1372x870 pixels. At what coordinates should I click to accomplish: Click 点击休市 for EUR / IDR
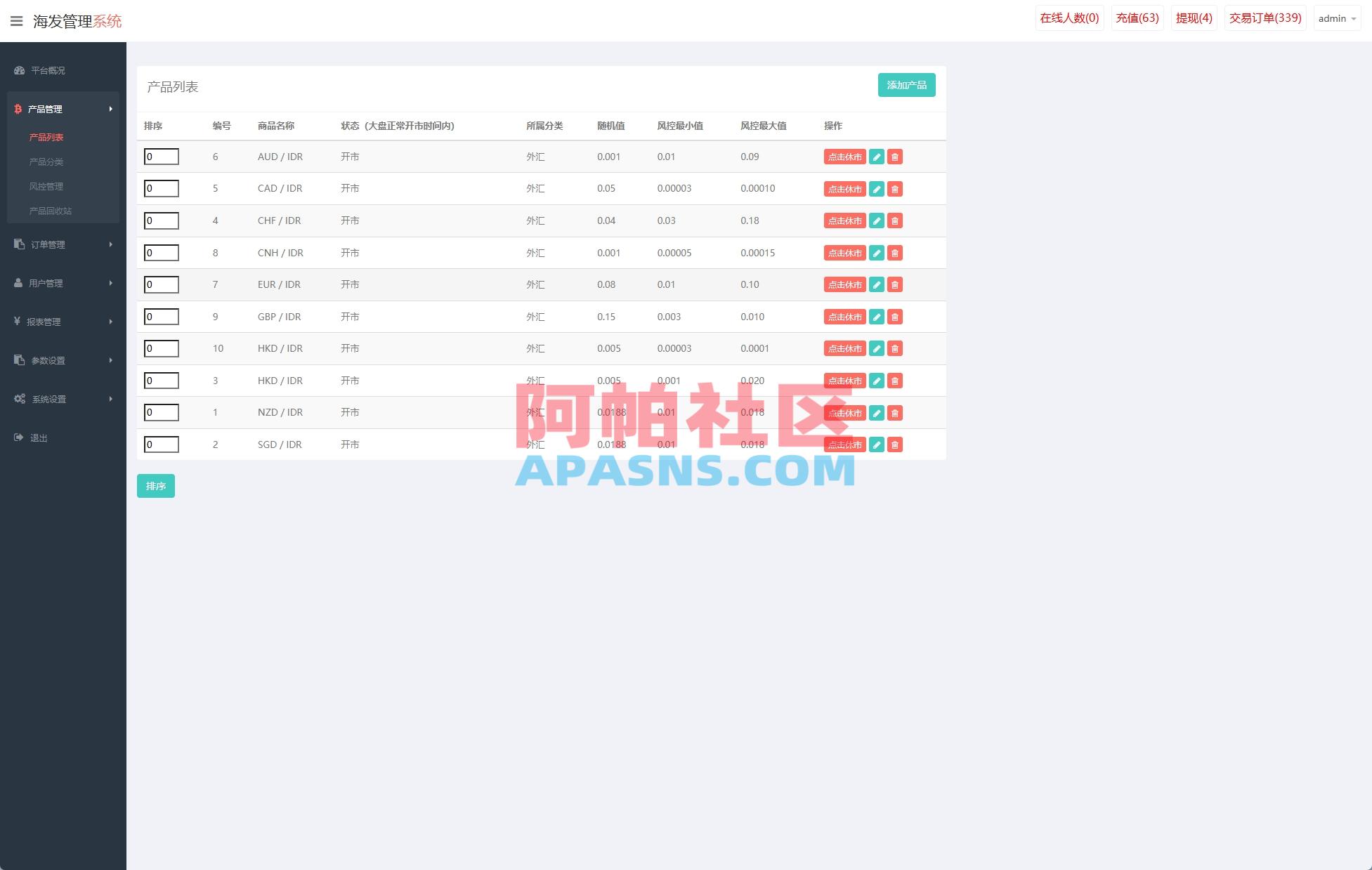tap(844, 285)
